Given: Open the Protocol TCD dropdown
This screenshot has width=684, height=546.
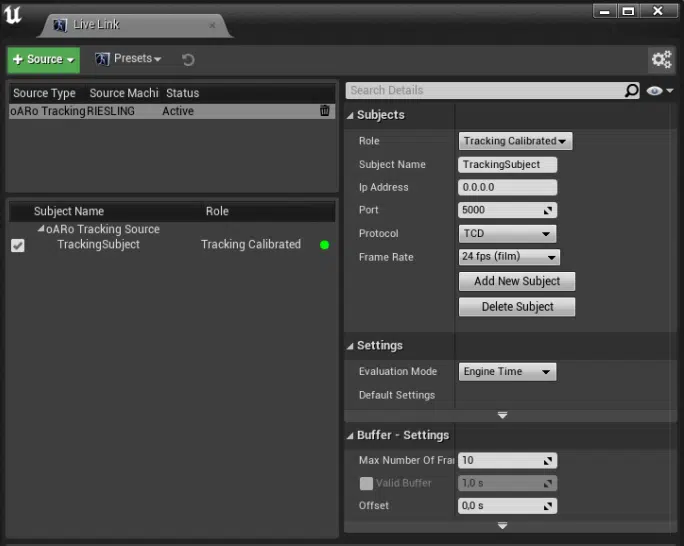Looking at the screenshot, I should (x=507, y=234).
